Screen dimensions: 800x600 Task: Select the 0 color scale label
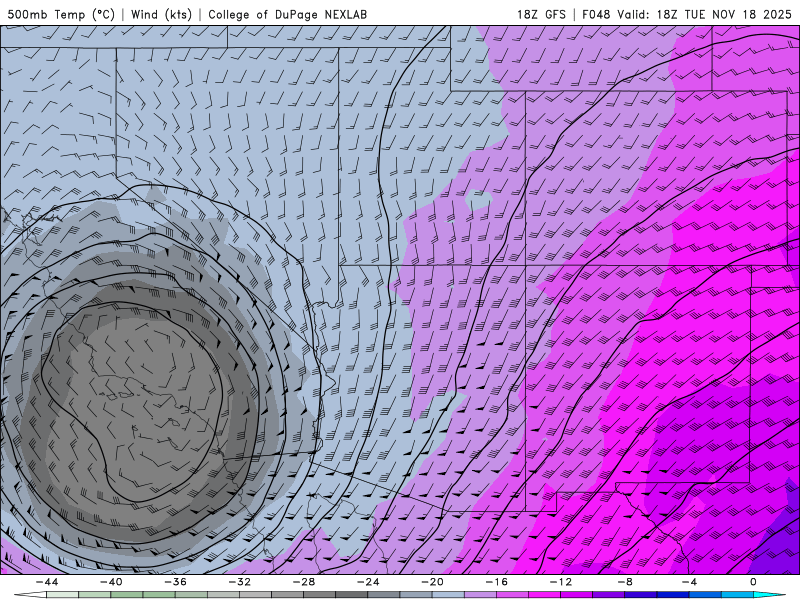754,582
